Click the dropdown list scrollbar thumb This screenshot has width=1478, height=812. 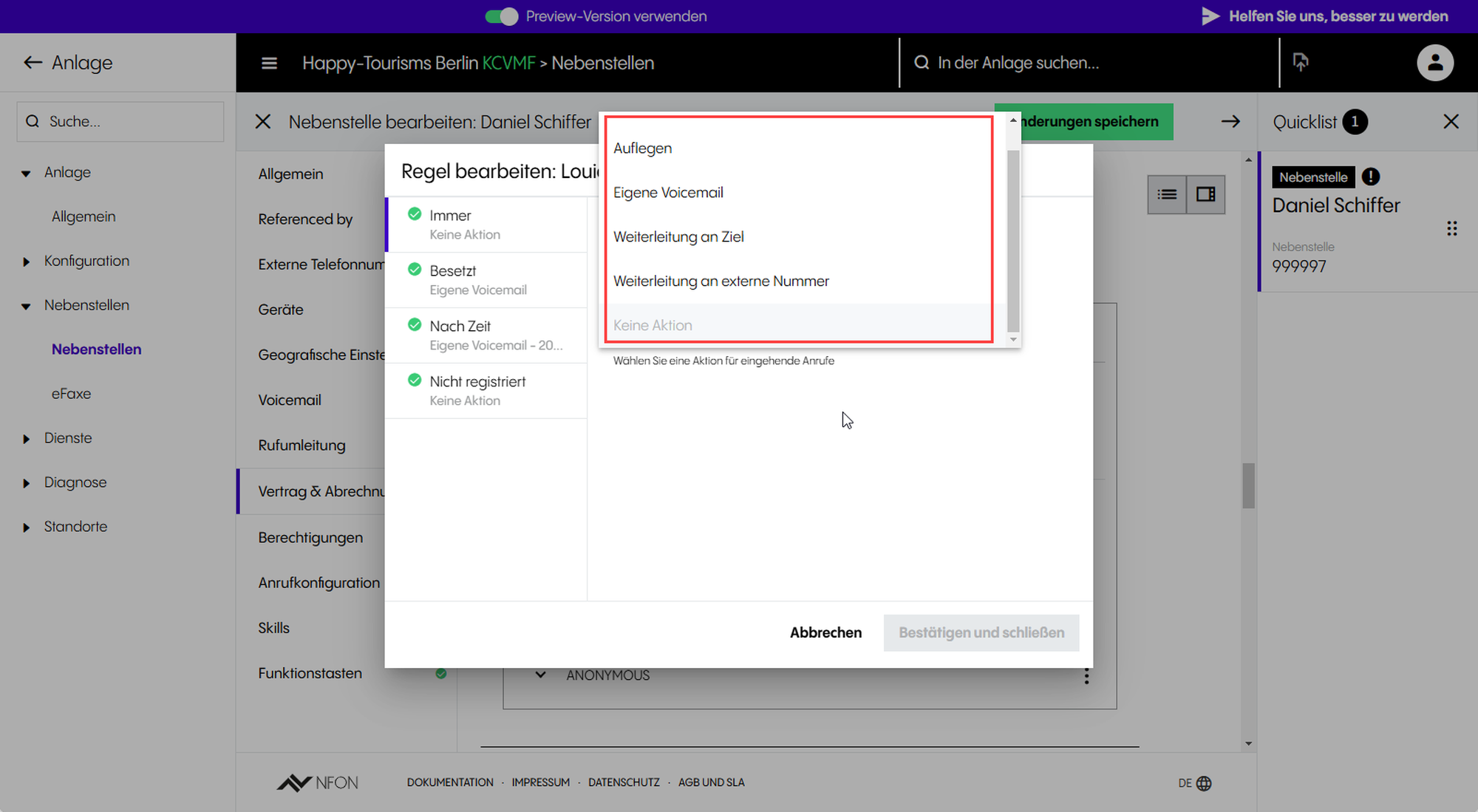pyautogui.click(x=1013, y=240)
